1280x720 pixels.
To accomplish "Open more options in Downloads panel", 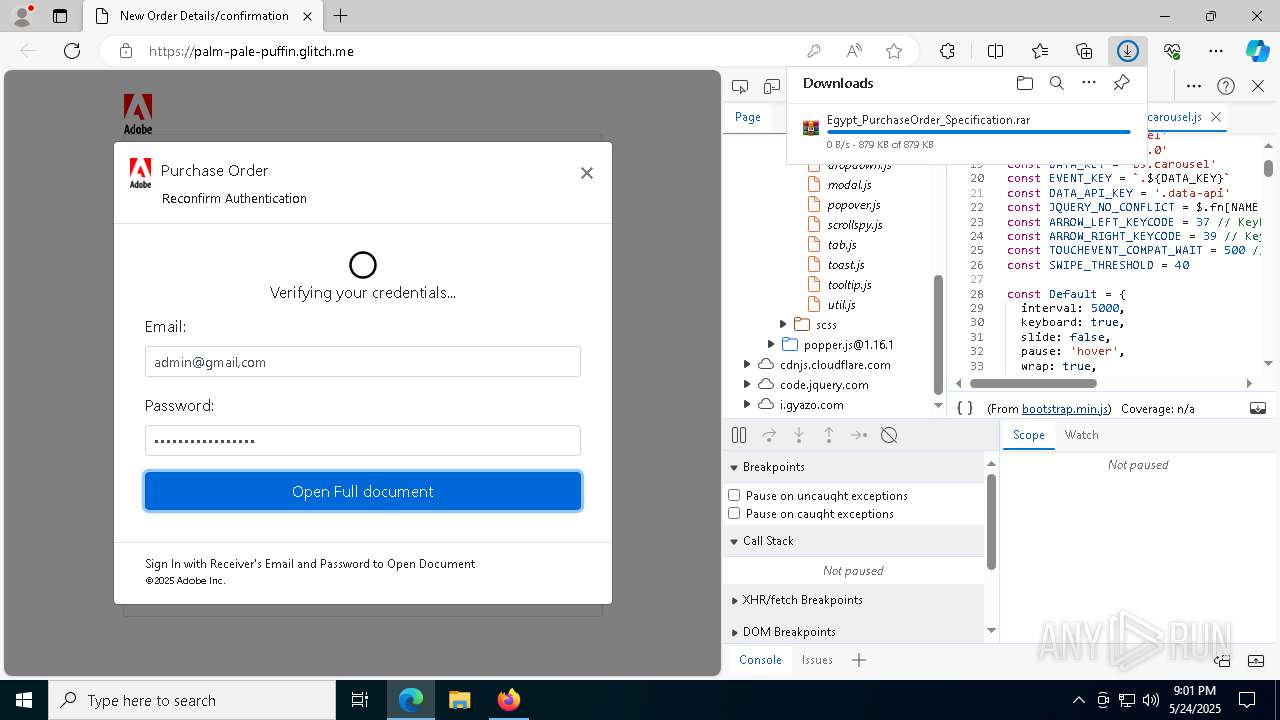I will point(1089,83).
